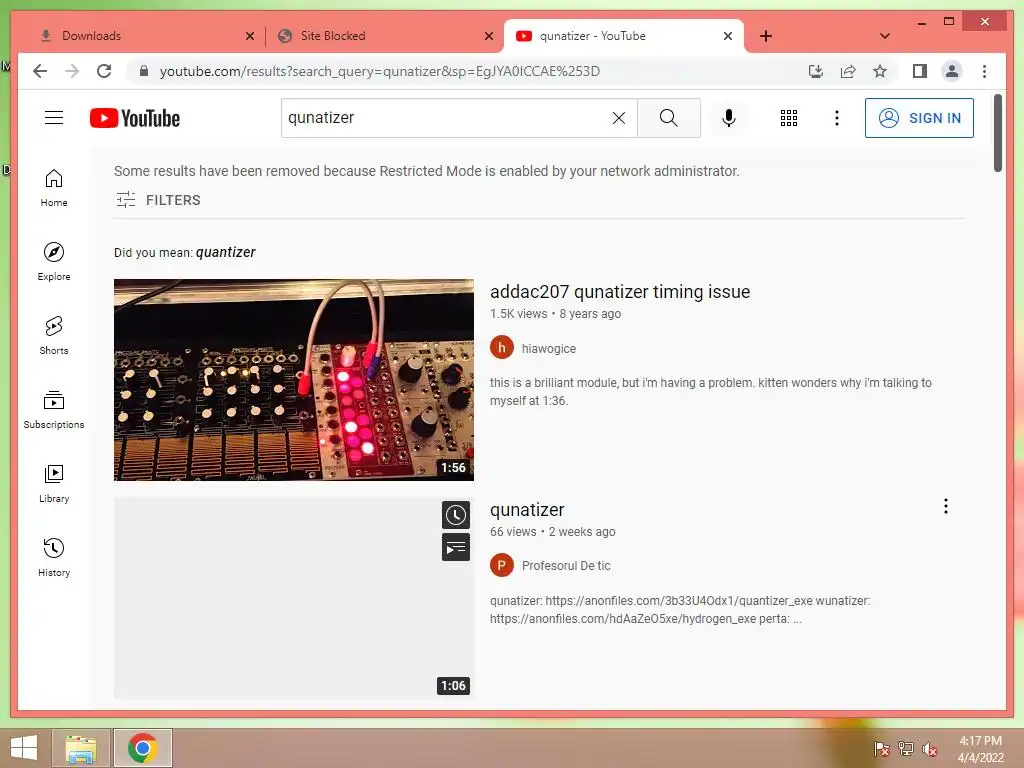Click the YouTube logo
This screenshot has height=768, width=1024.
tap(135, 118)
